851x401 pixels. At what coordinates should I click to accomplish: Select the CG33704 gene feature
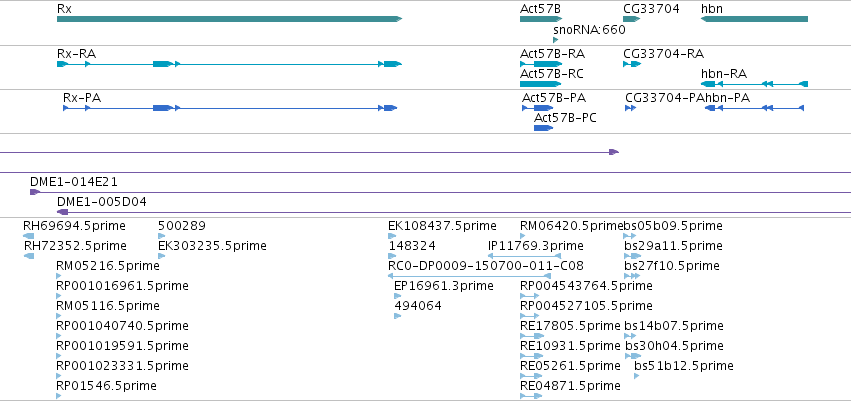pyautogui.click(x=632, y=19)
